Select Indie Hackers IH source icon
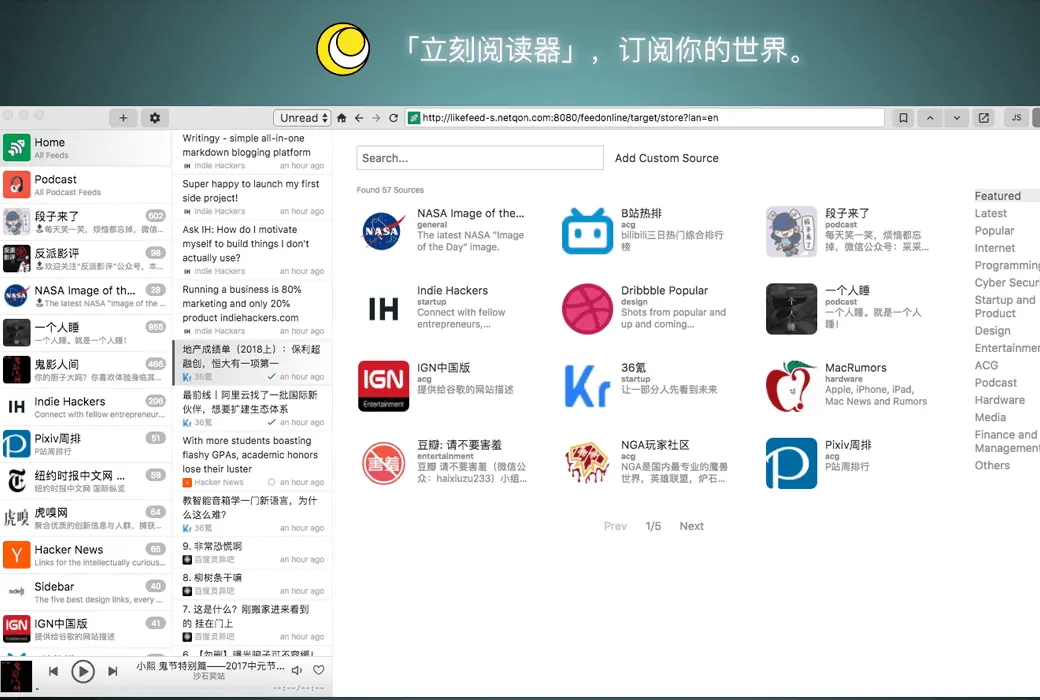 (383, 309)
